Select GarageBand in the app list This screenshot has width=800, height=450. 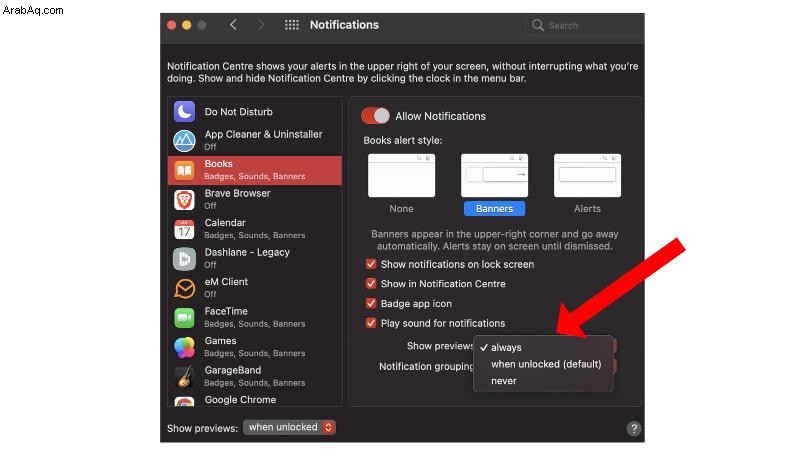pyautogui.click(x=255, y=377)
